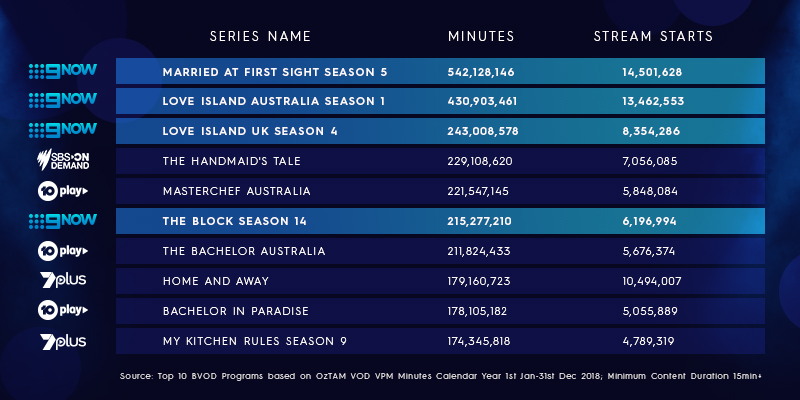Click the 10 play logo beside MasterChef Australia

pyautogui.click(x=62, y=191)
